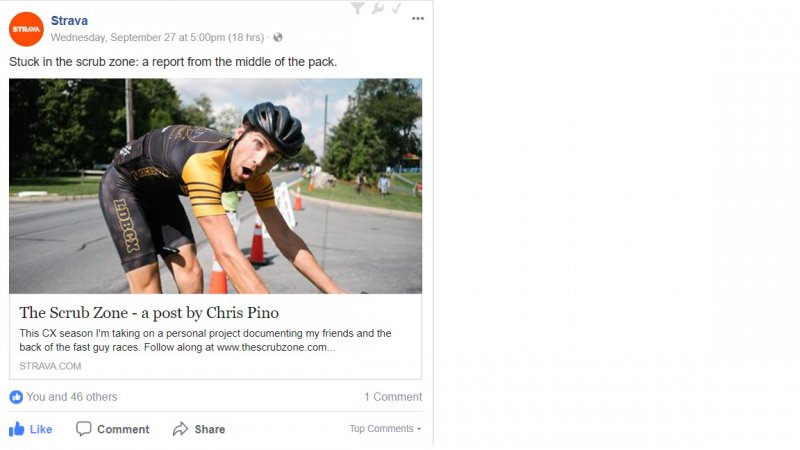Open the post options three-dot menu
Screen dimensions: 800x450
417,19
